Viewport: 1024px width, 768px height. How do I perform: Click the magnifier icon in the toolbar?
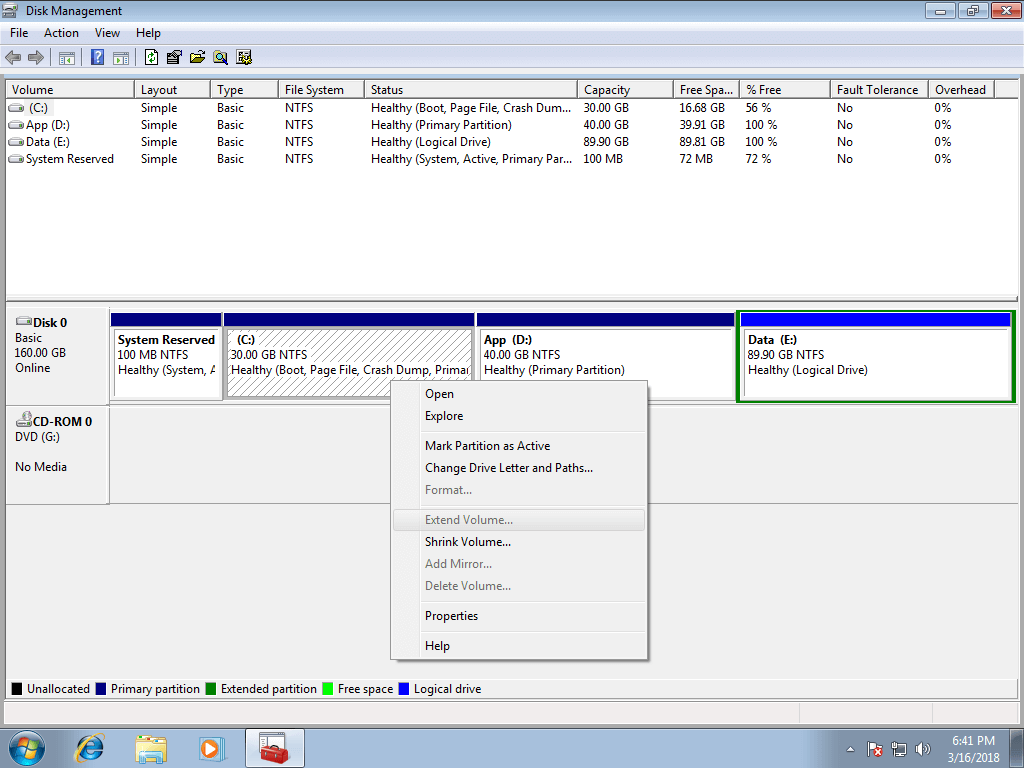[x=220, y=57]
